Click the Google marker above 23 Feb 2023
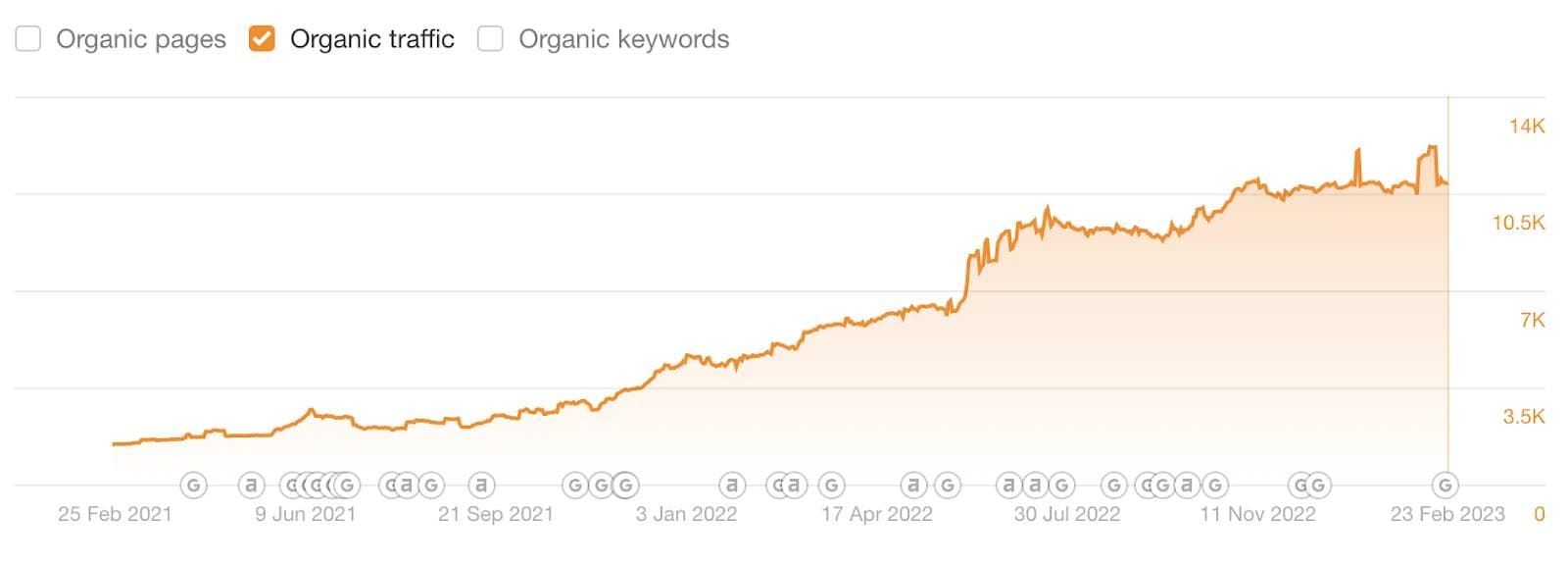The width and height of the screenshot is (1568, 564). [1445, 485]
